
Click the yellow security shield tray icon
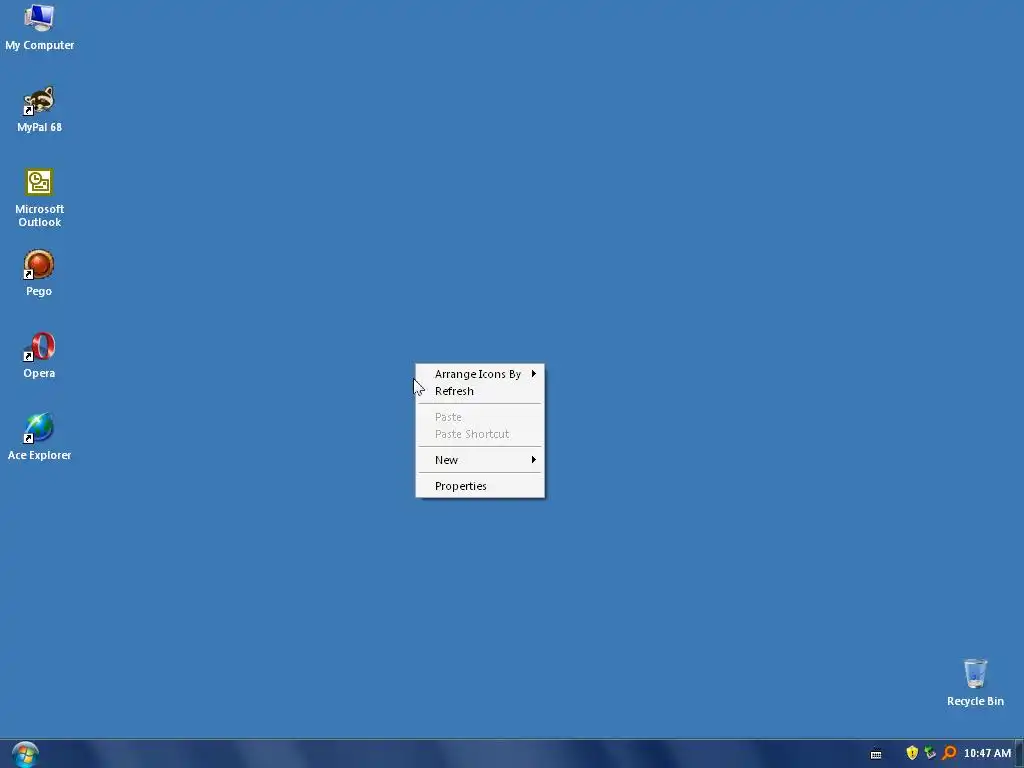pyautogui.click(x=912, y=753)
